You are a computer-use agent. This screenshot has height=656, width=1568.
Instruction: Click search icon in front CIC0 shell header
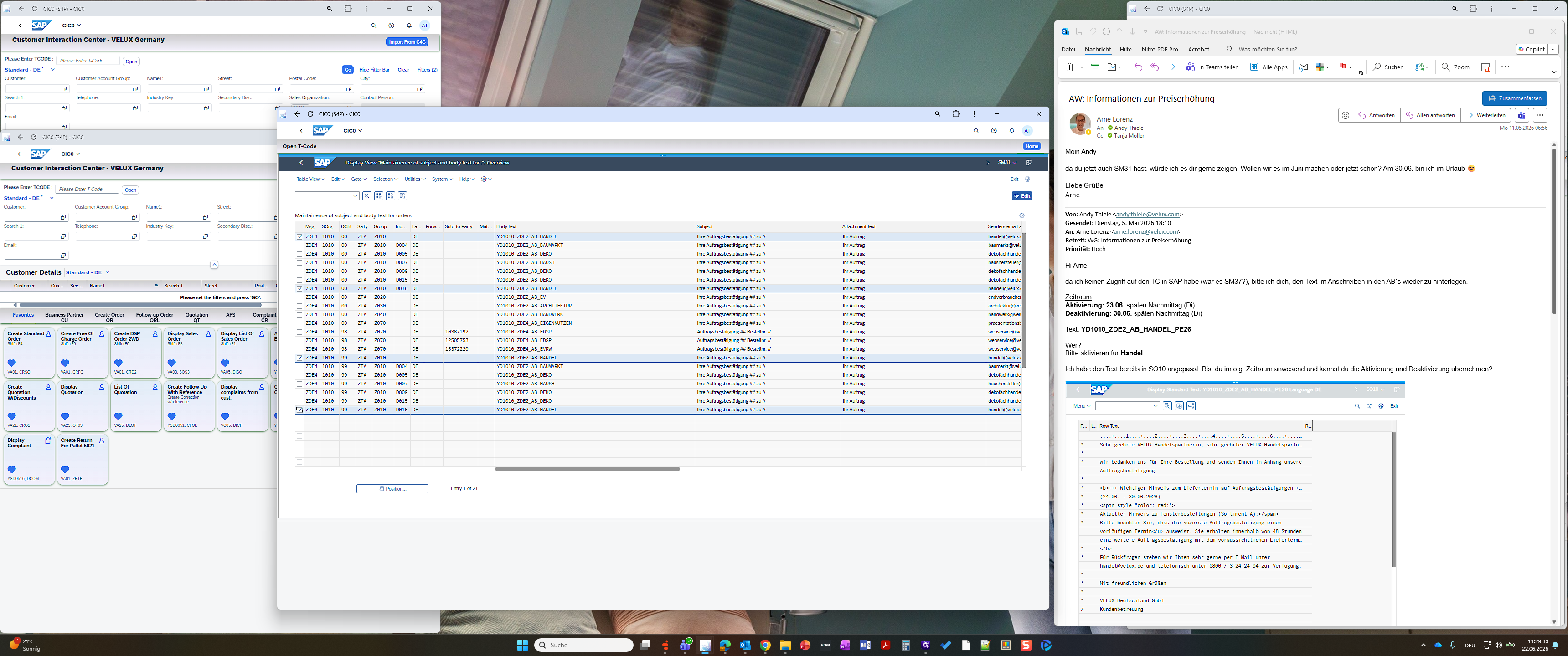point(976,131)
